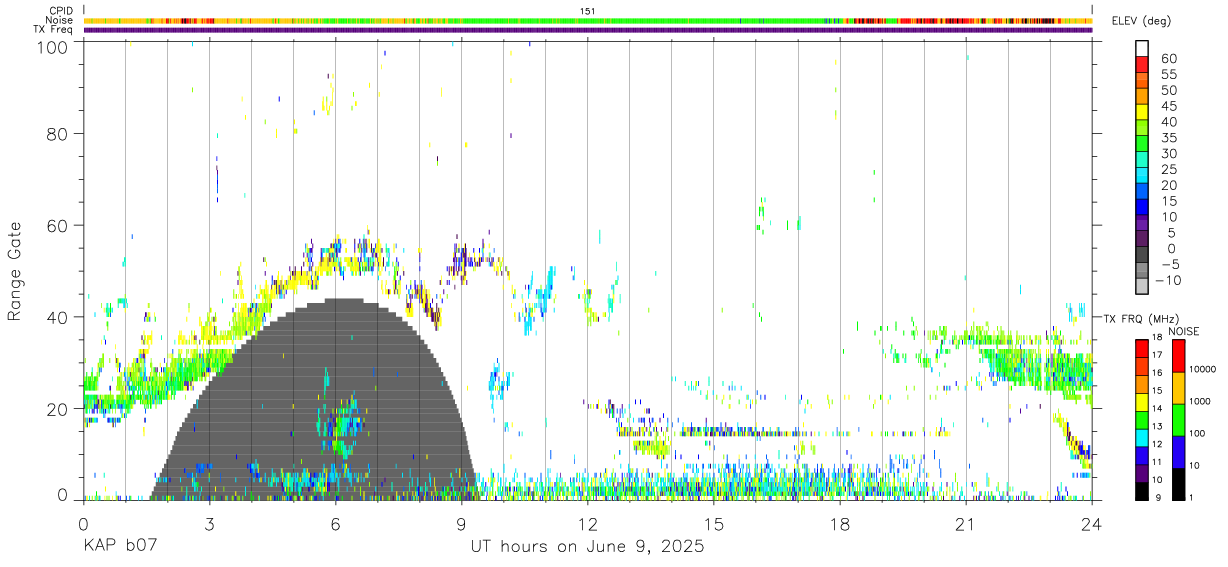
Task: Click x-axis hour label 12
Action: [x=587, y=524]
